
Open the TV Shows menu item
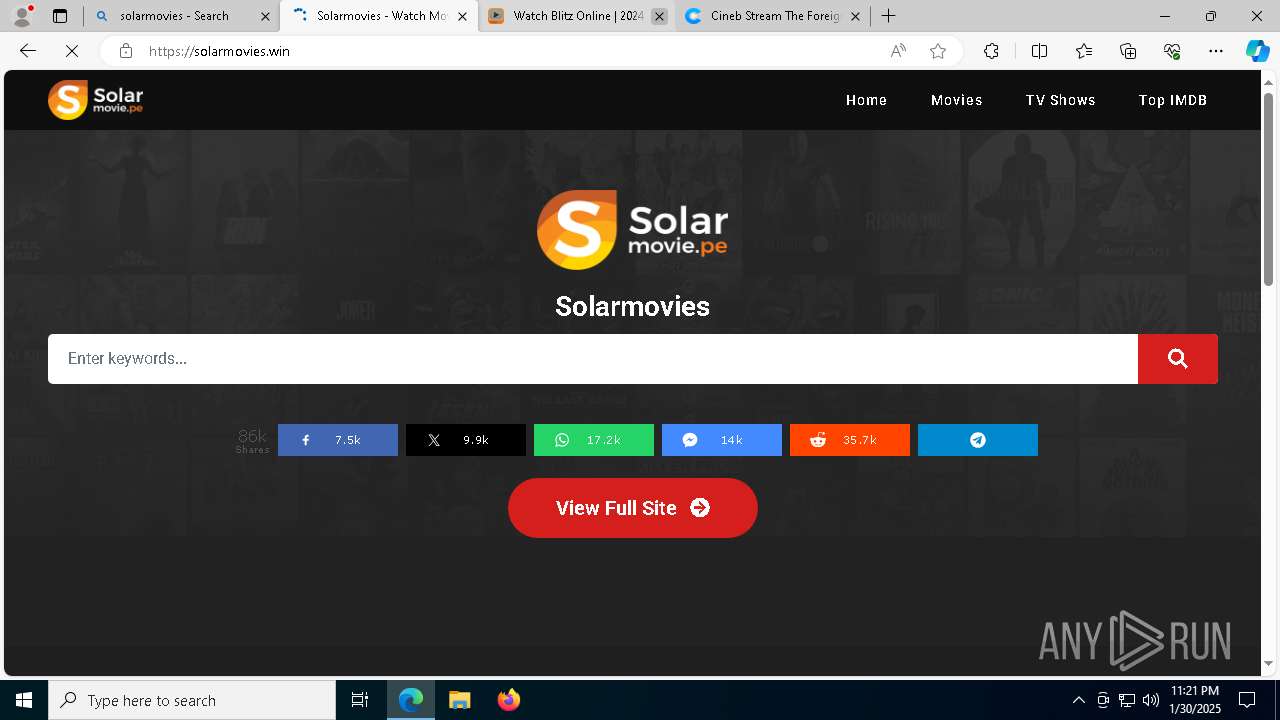coord(1061,100)
